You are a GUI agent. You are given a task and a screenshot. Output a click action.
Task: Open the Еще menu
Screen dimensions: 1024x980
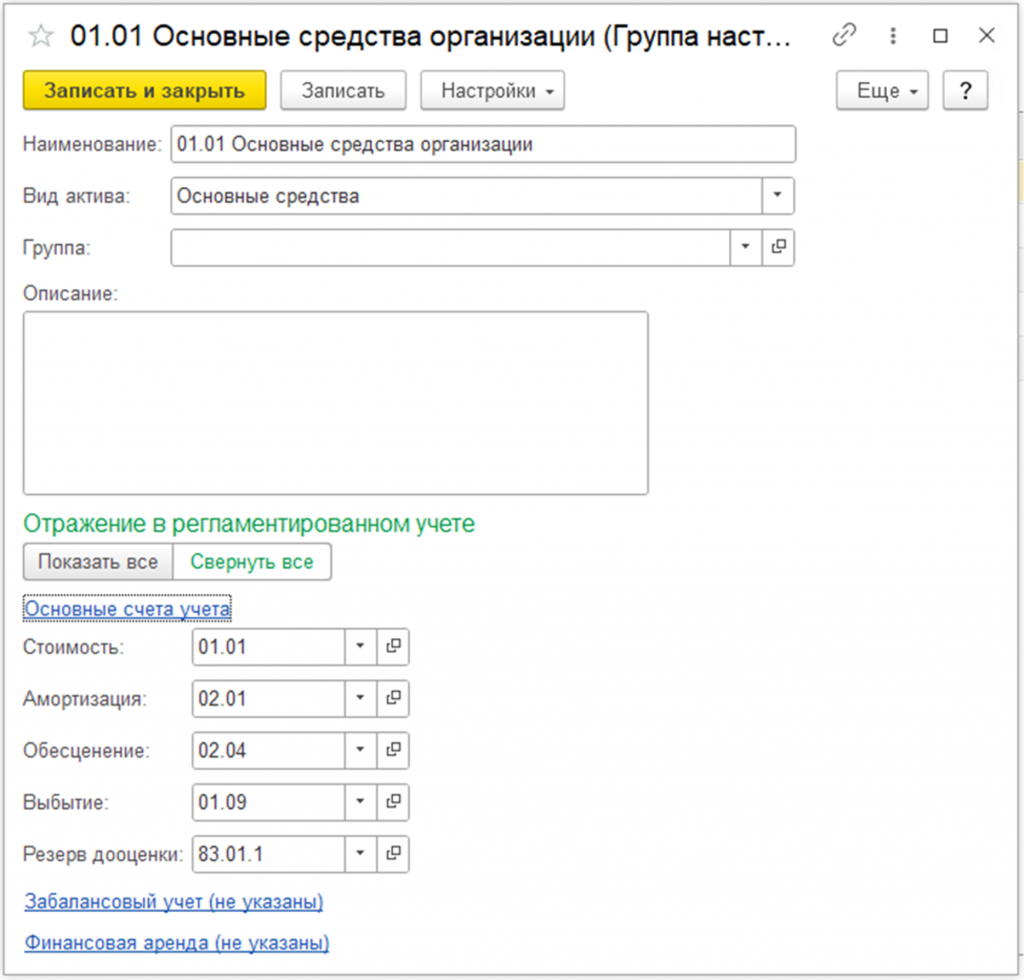pyautogui.click(x=882, y=90)
